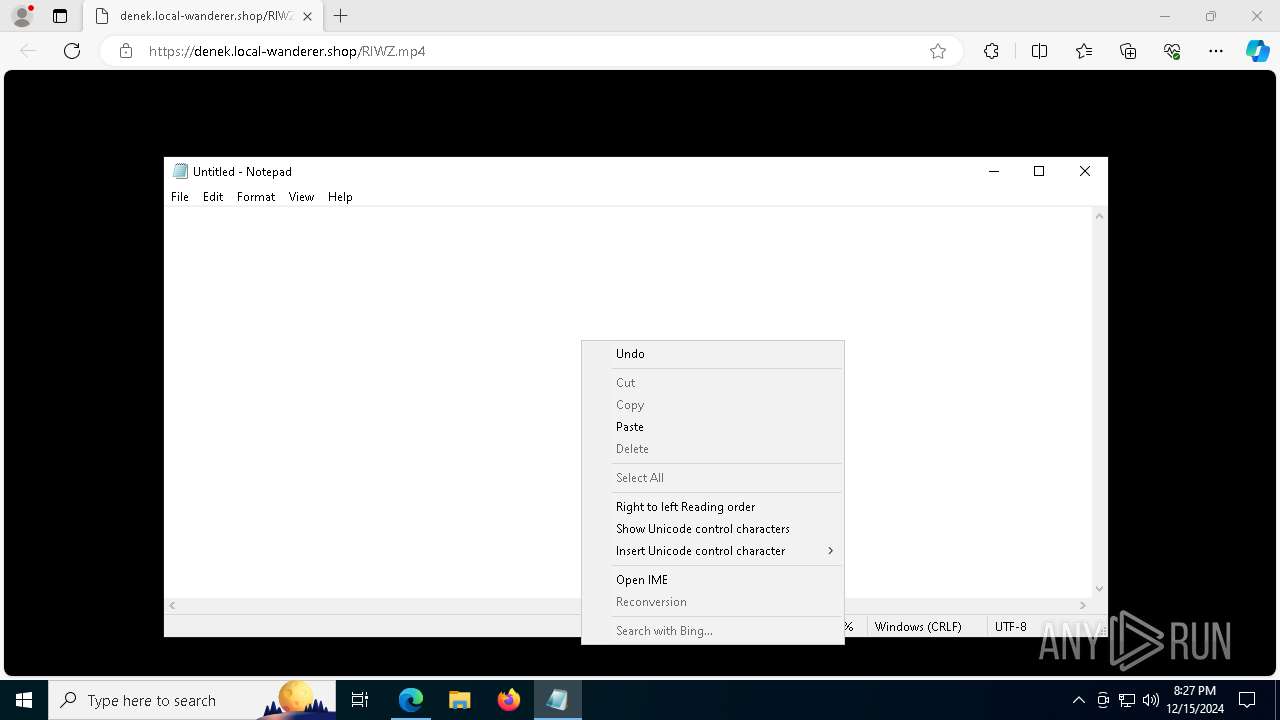Viewport: 1280px width, 720px height.
Task: Reload the page with the refresh icon
Action: point(72,51)
